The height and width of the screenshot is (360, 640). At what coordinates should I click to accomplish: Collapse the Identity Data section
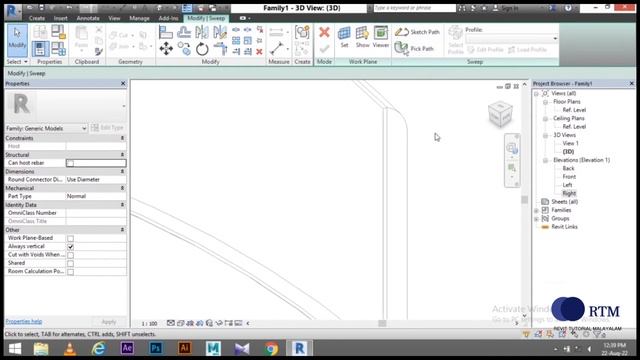click(x=122, y=205)
